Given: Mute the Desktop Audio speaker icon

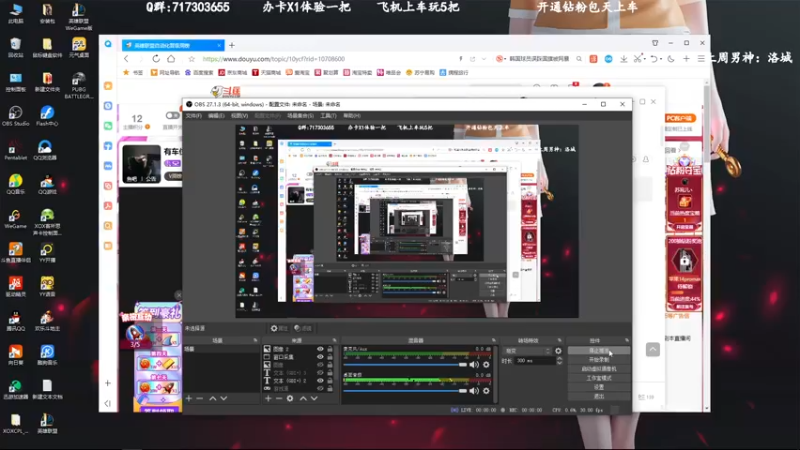Looking at the screenshot, I should (x=474, y=391).
